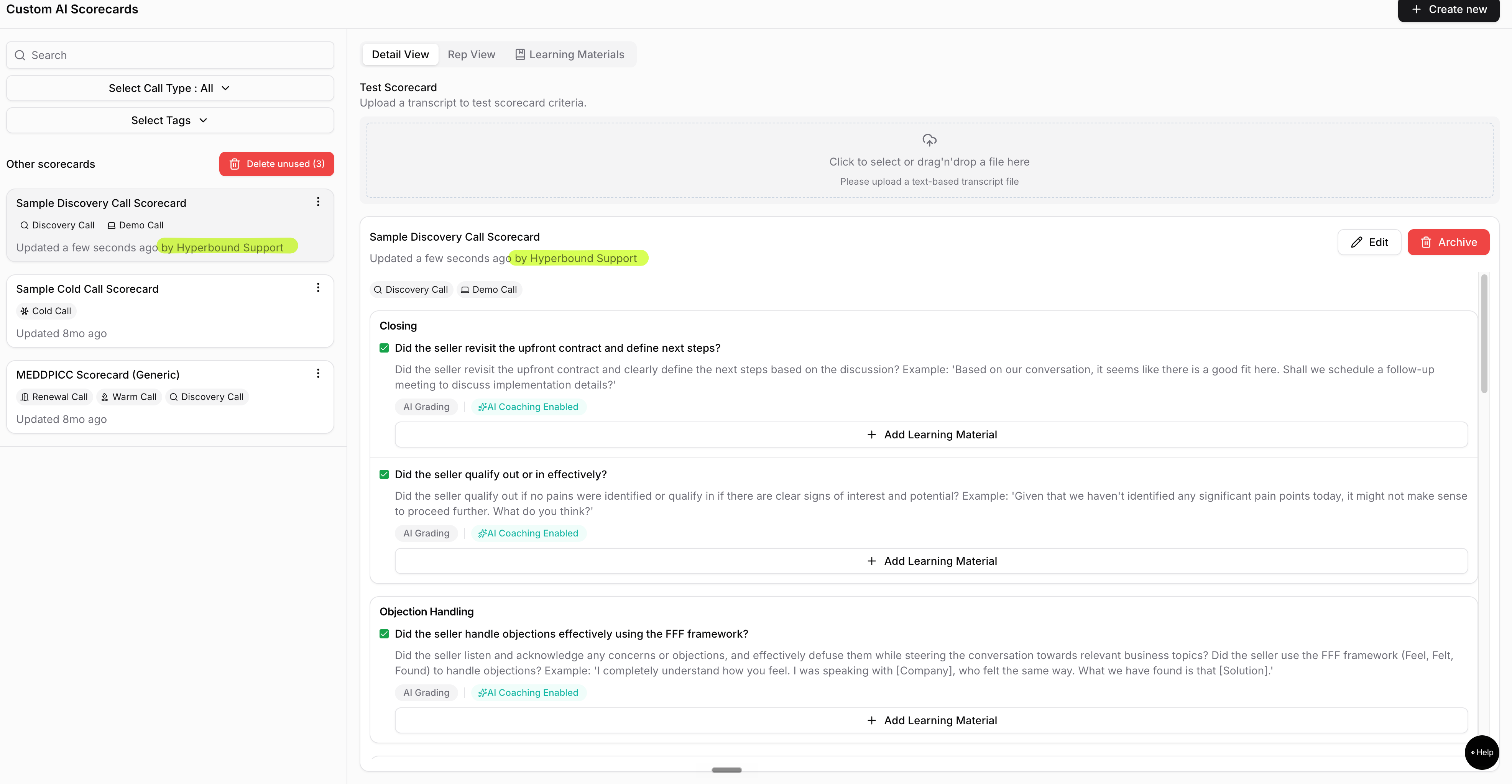
Task: Open the Select Call Type dropdown
Action: point(170,88)
